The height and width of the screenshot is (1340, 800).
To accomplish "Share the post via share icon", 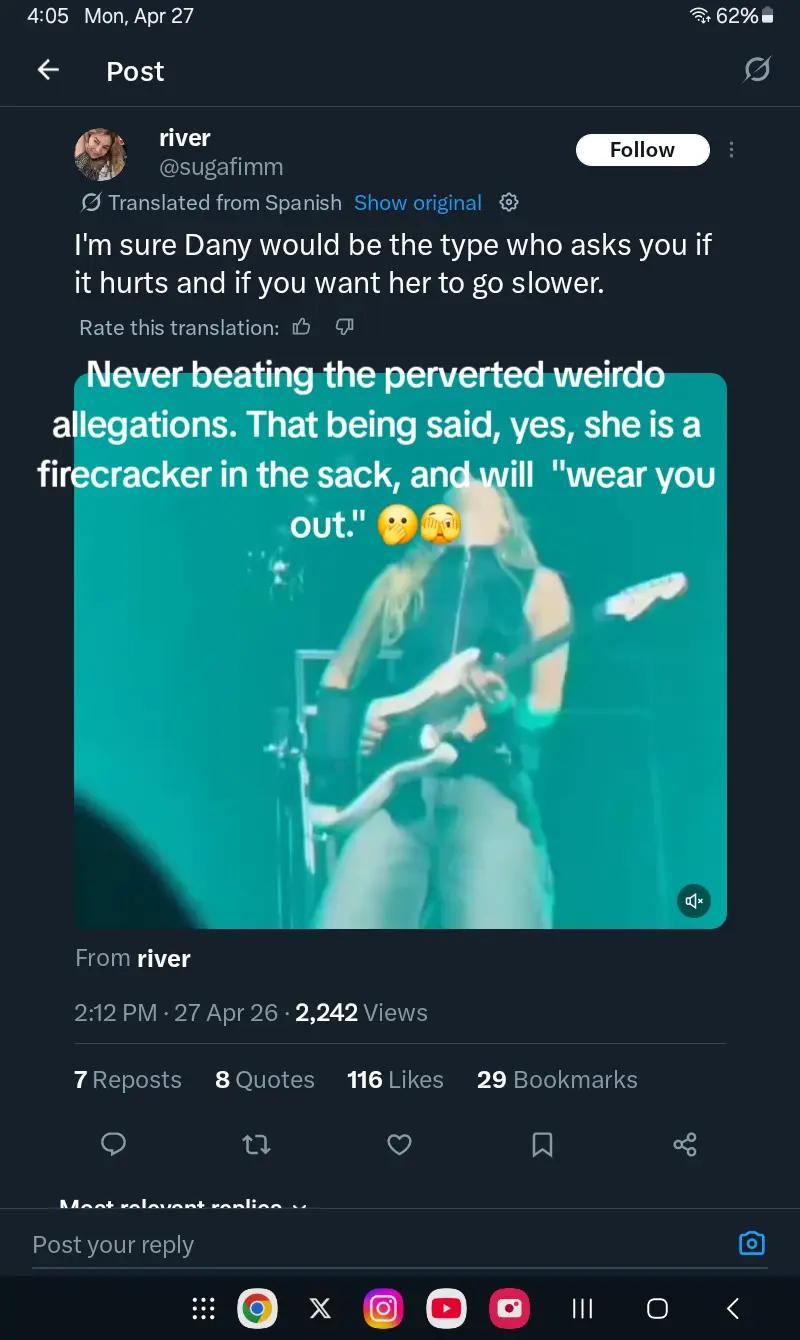I will click(x=685, y=1144).
